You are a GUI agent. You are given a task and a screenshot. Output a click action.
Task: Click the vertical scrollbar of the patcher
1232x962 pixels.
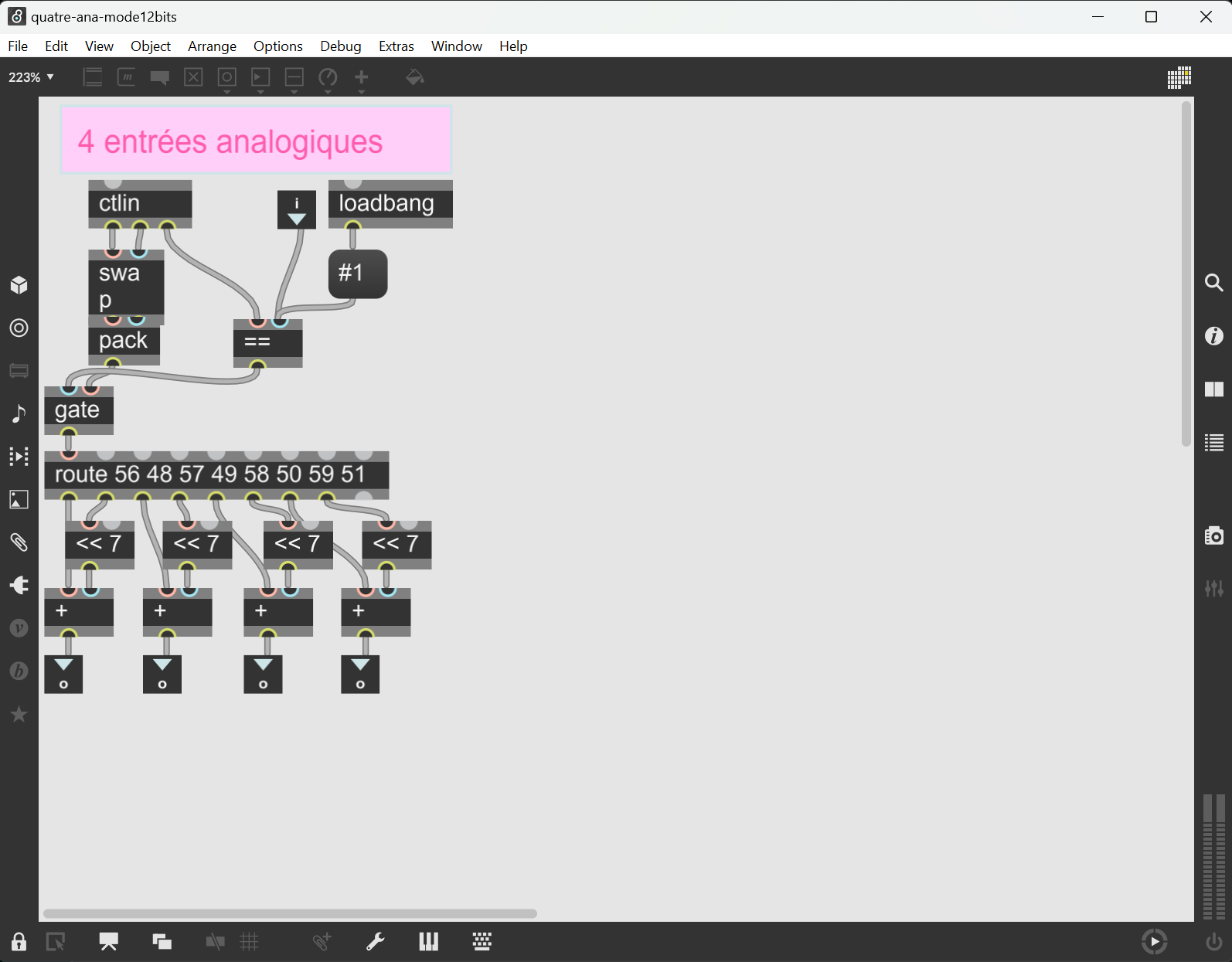(x=1186, y=274)
